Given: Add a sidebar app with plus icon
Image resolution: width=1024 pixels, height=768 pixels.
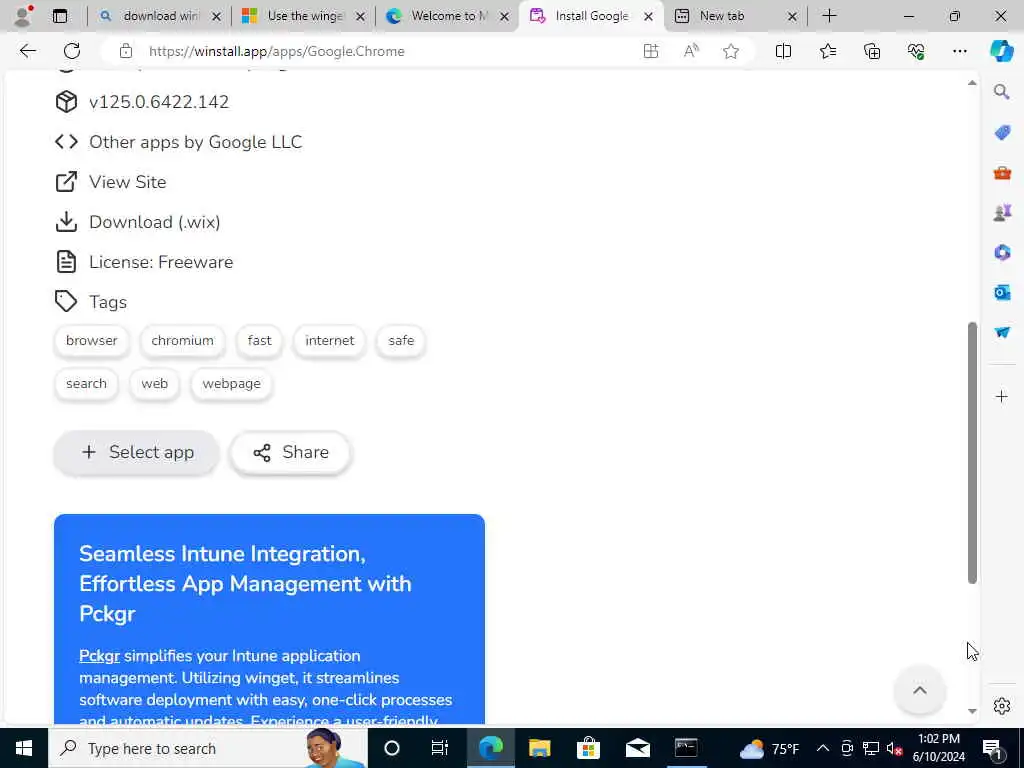Looking at the screenshot, I should [1001, 396].
